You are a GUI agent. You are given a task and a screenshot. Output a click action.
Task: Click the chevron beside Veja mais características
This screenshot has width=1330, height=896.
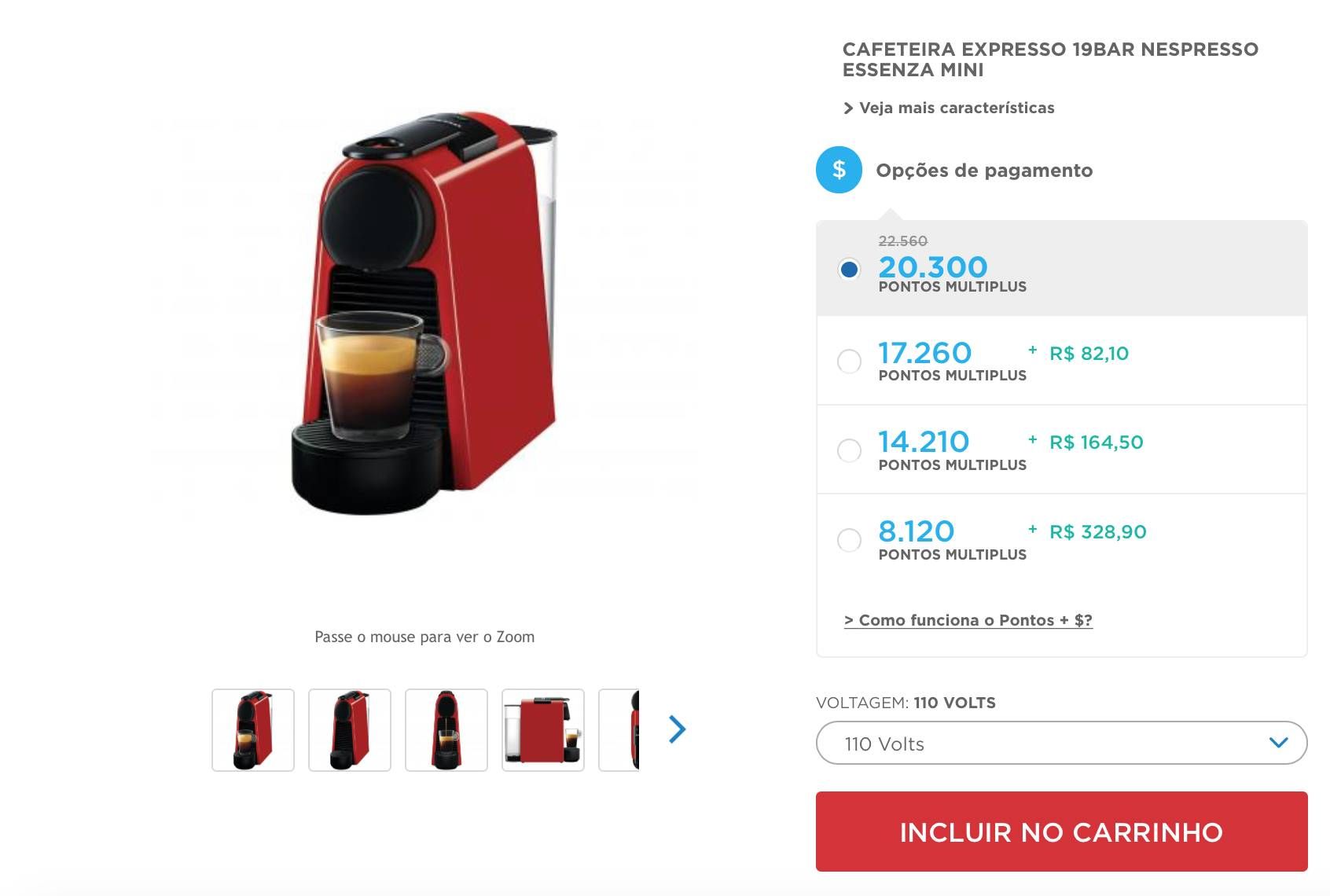point(848,108)
